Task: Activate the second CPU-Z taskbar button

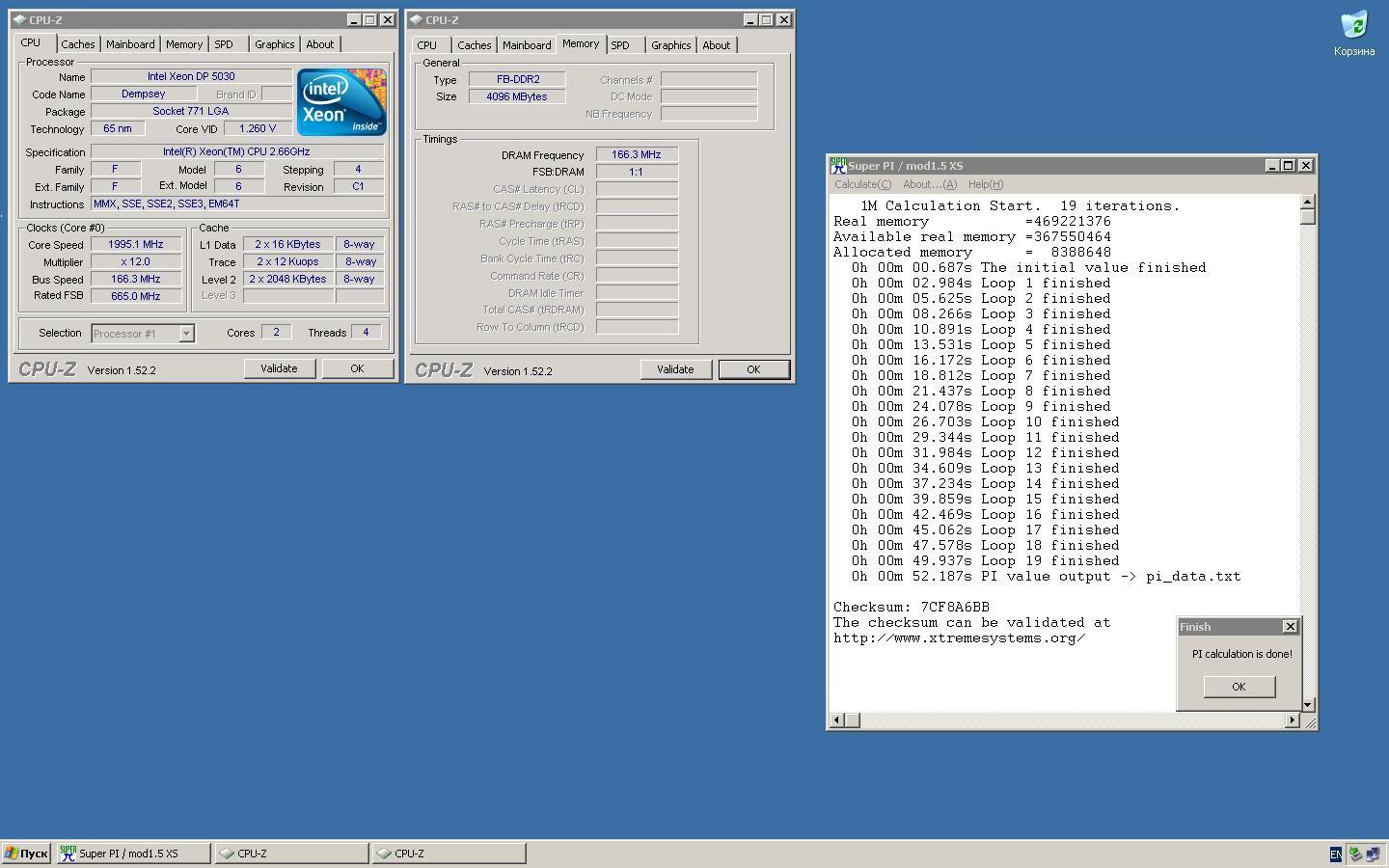Action: pyautogui.click(x=449, y=854)
